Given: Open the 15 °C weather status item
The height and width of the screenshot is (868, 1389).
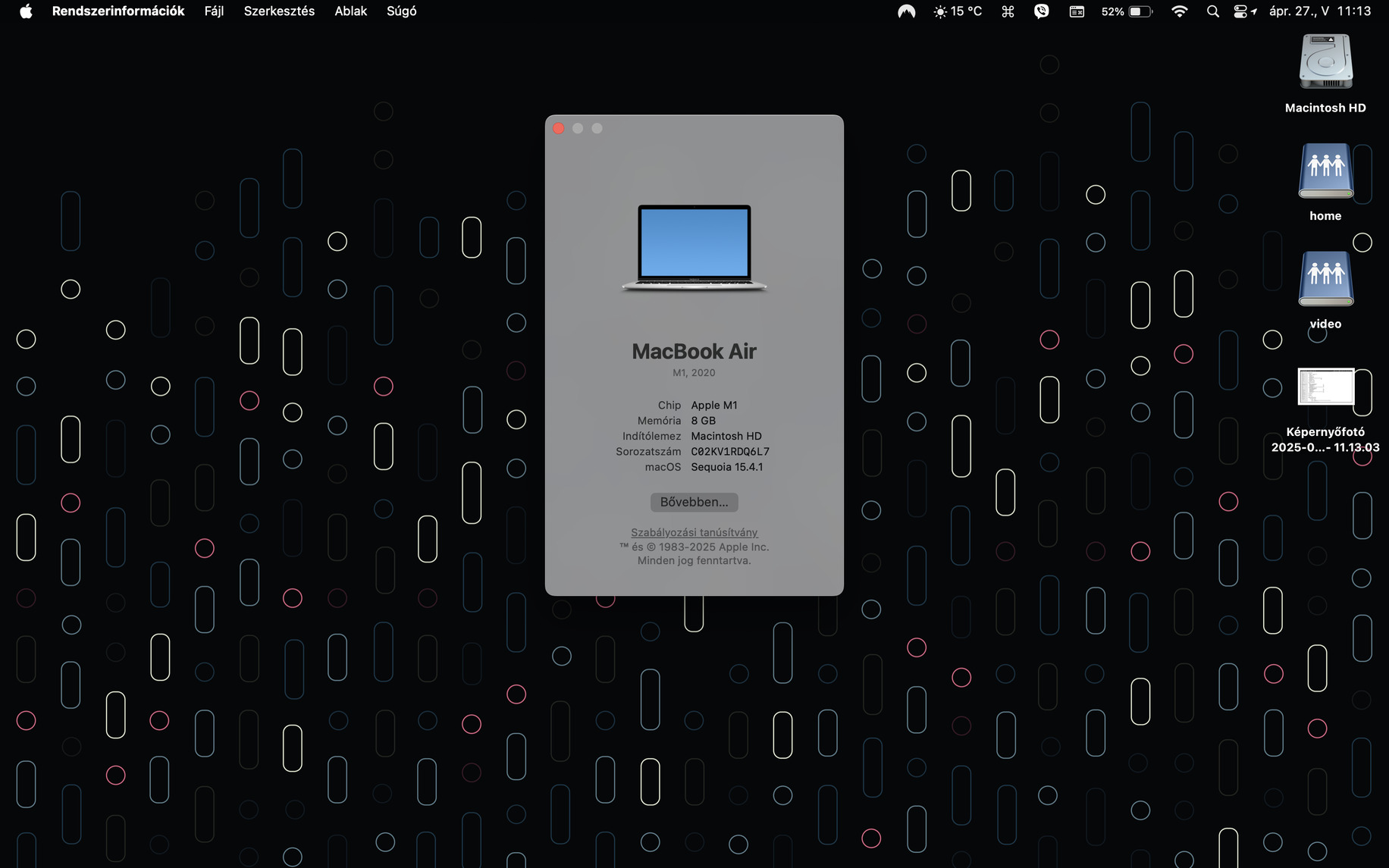Looking at the screenshot, I should click(958, 11).
